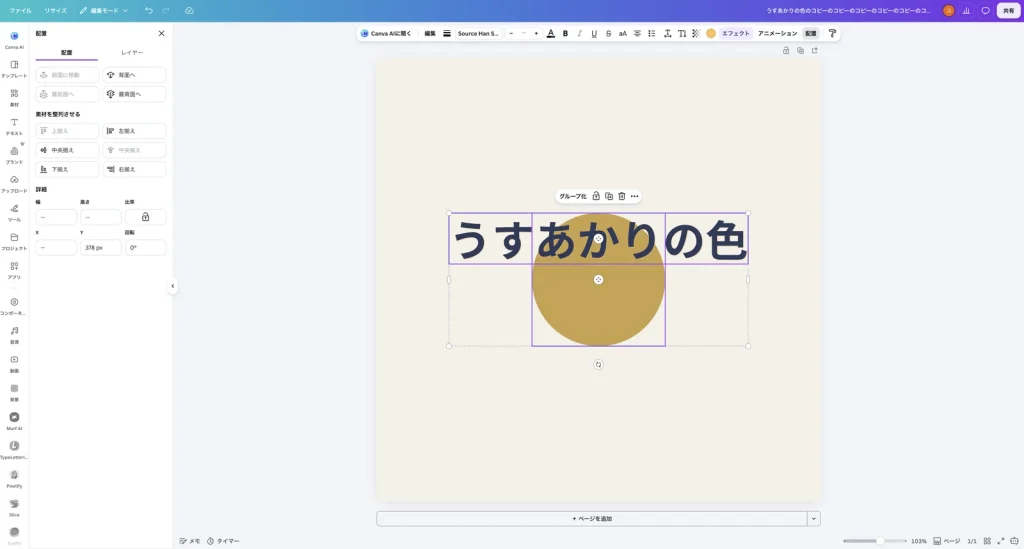Open the アプリ (Apps) panel
This screenshot has height=549, width=1024.
click(x=14, y=270)
